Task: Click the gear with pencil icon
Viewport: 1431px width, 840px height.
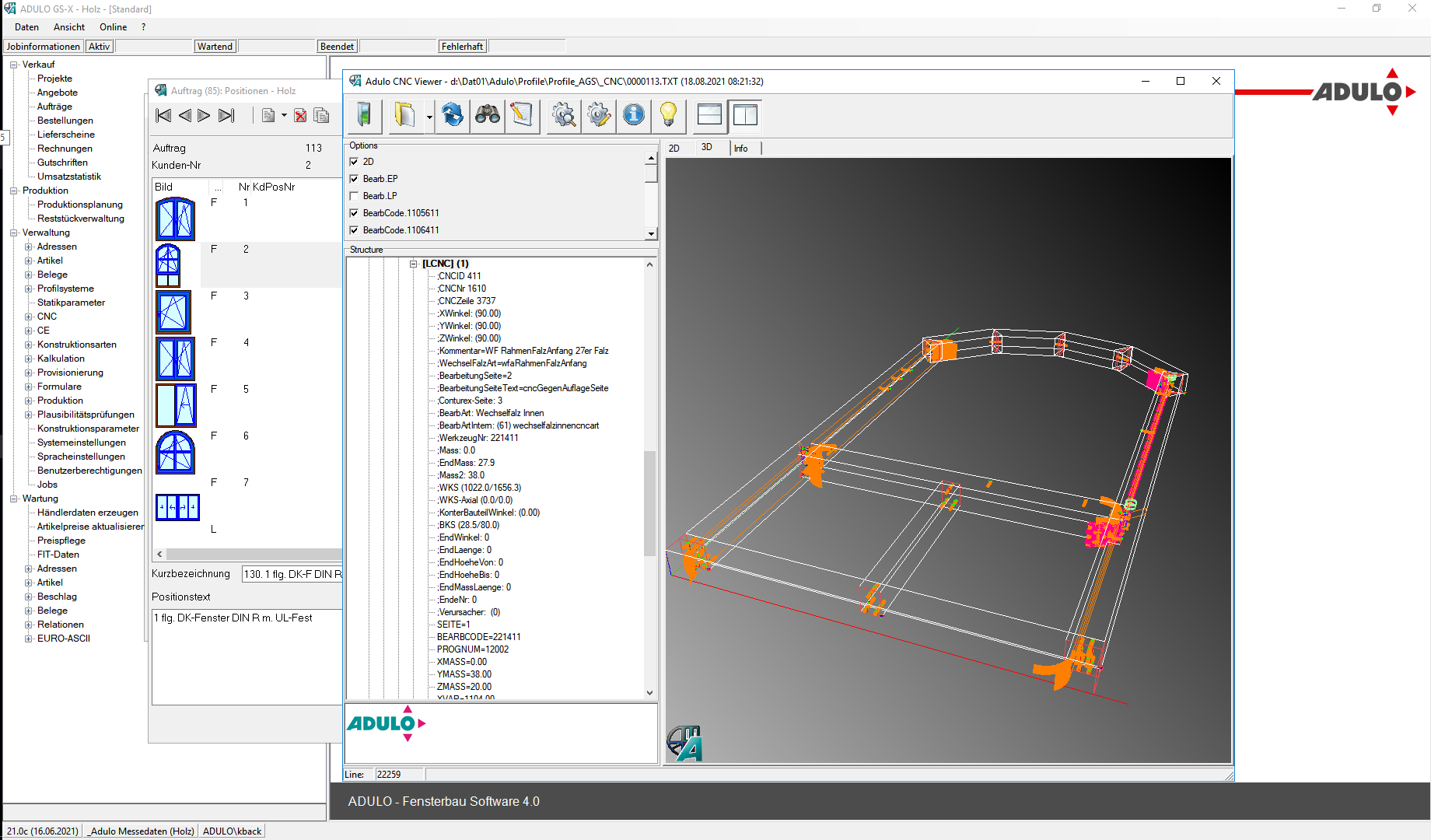Action: 599,116
